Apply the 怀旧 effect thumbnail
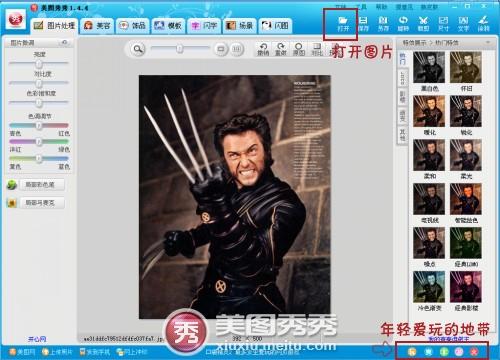 coord(466,68)
